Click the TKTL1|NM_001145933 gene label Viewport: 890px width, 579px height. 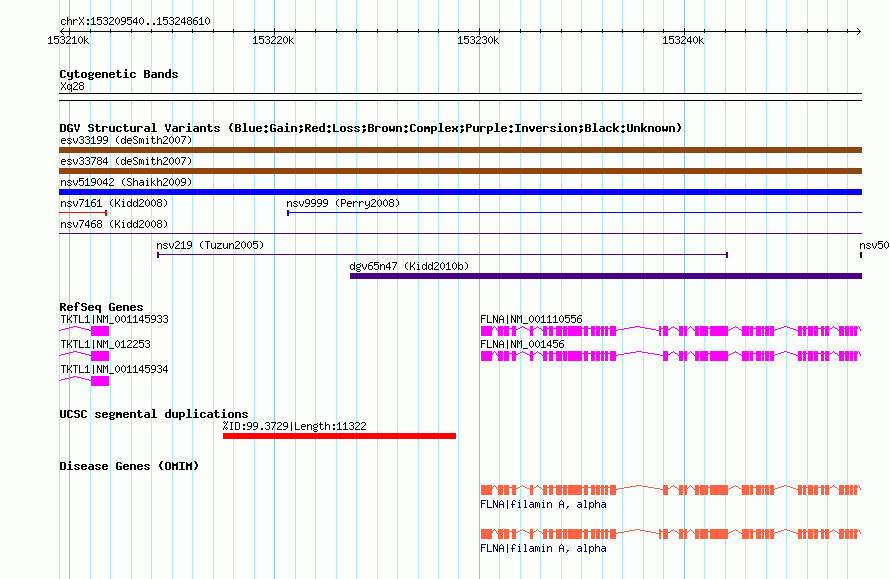114,319
